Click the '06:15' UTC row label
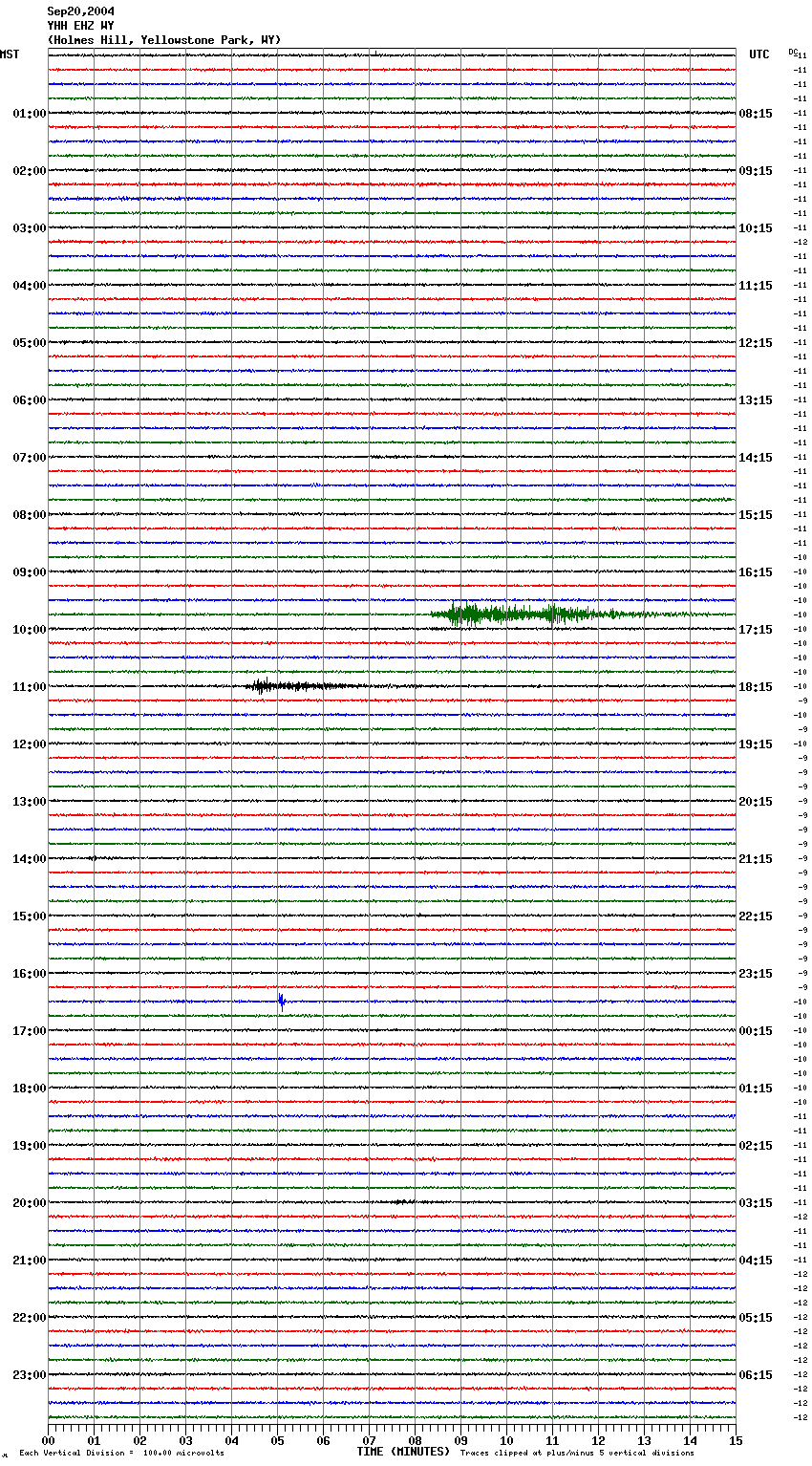 click(756, 1375)
